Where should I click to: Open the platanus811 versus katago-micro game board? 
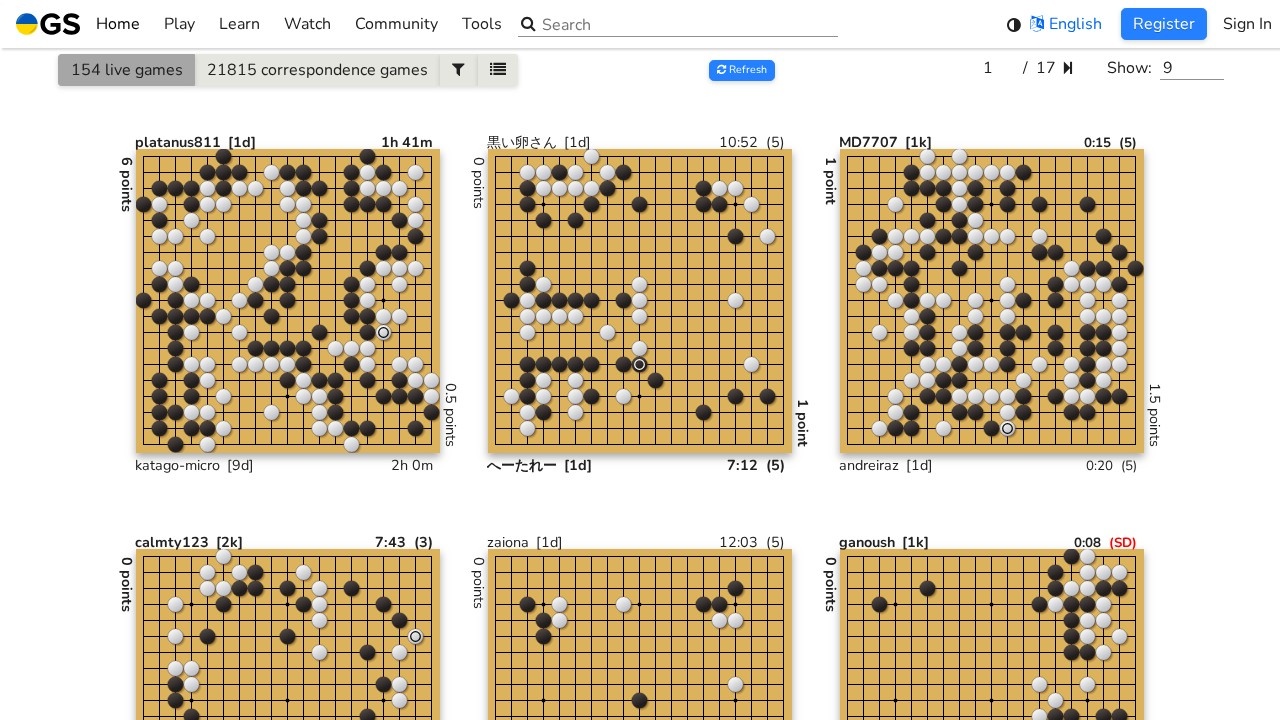(288, 300)
